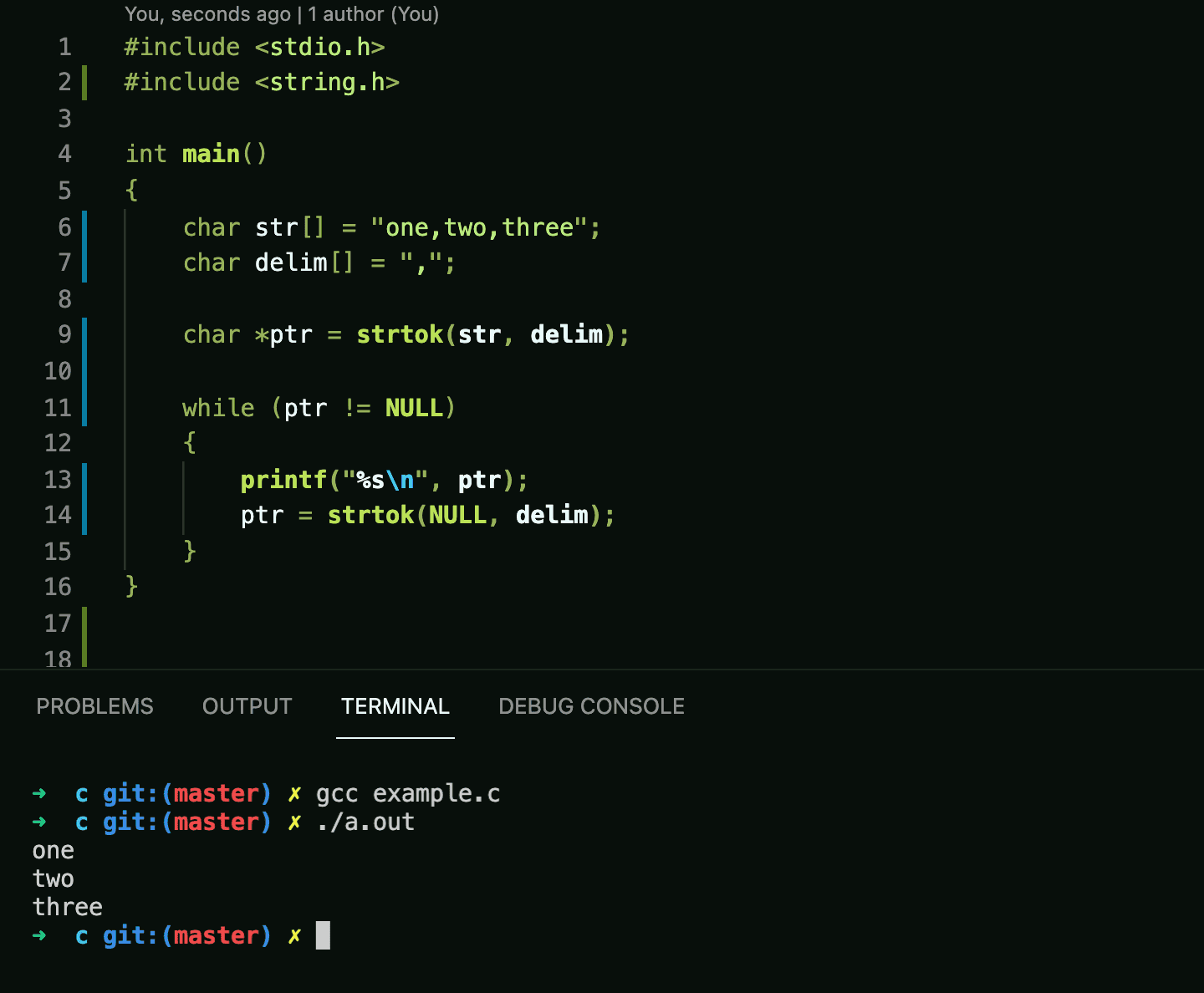Click the strtok function call on line 9
This screenshot has height=993, width=1204.
click(400, 334)
